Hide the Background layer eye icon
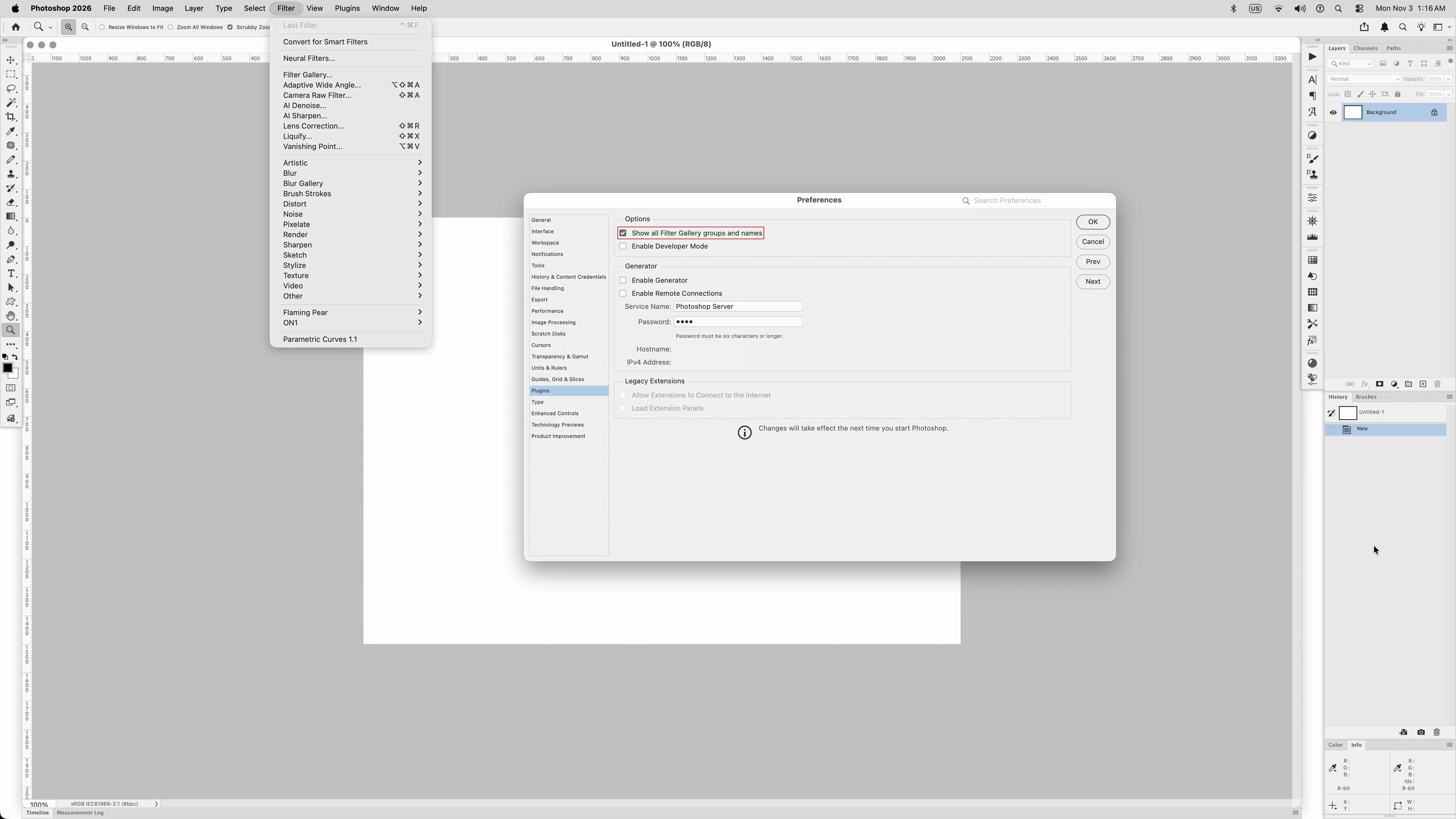Viewport: 1456px width, 819px height. [1333, 113]
